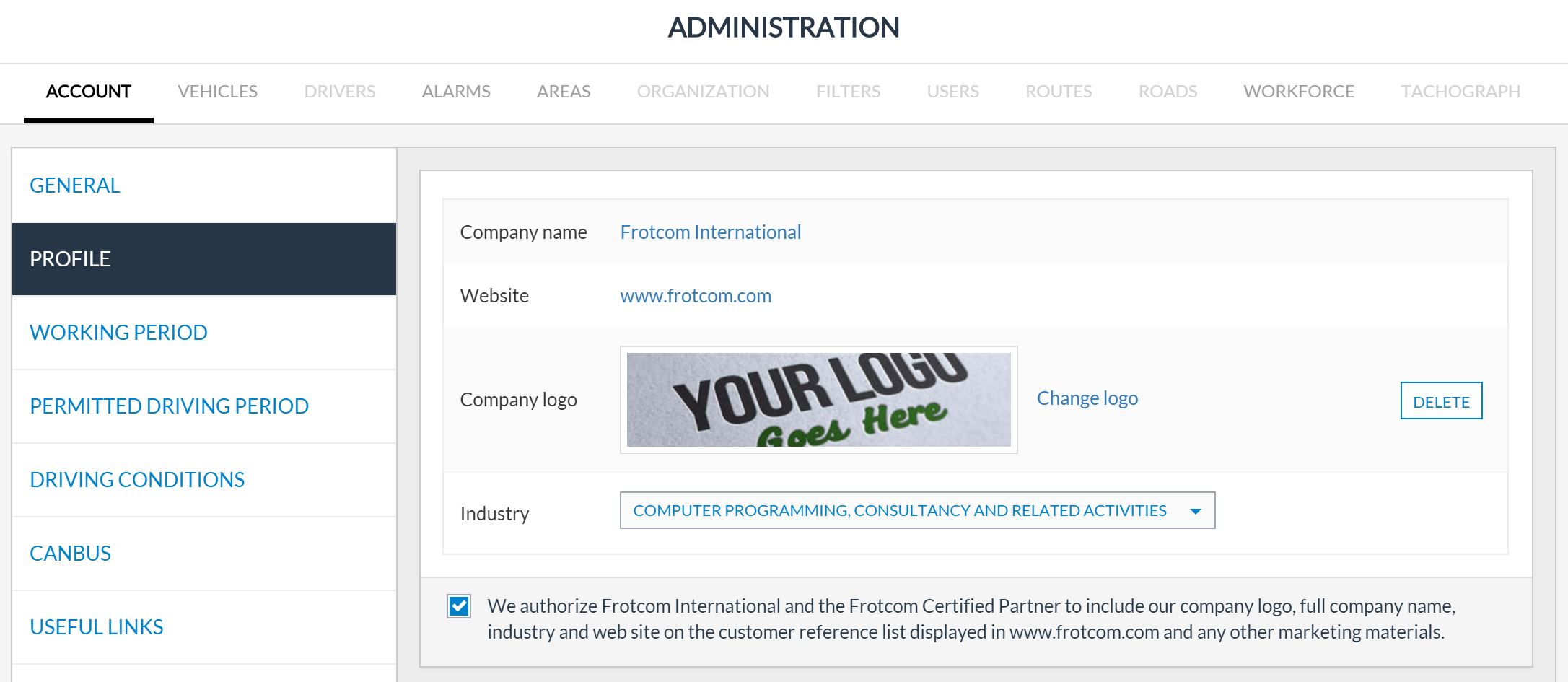Screen dimensions: 1568x682
Task: Uncheck the marketing authorization checkbox
Action: [459, 606]
